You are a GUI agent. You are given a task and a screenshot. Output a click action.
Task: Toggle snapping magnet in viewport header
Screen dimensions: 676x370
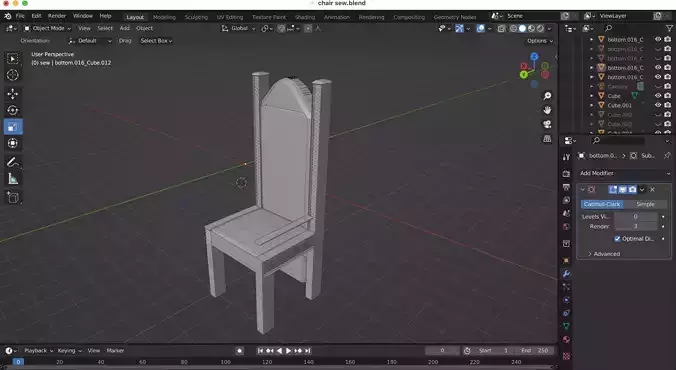point(281,28)
